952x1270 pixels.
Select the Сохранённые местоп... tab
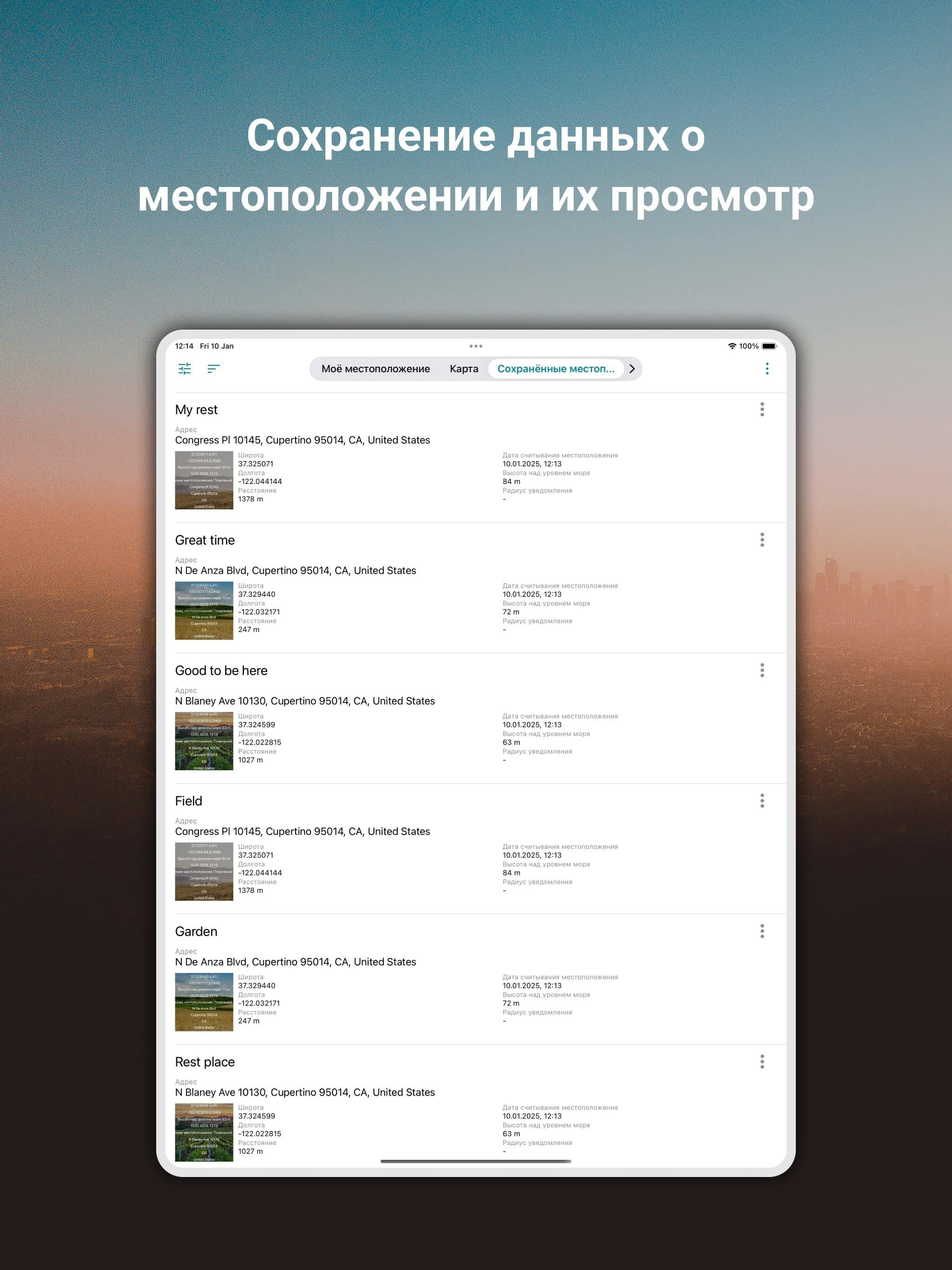(555, 369)
